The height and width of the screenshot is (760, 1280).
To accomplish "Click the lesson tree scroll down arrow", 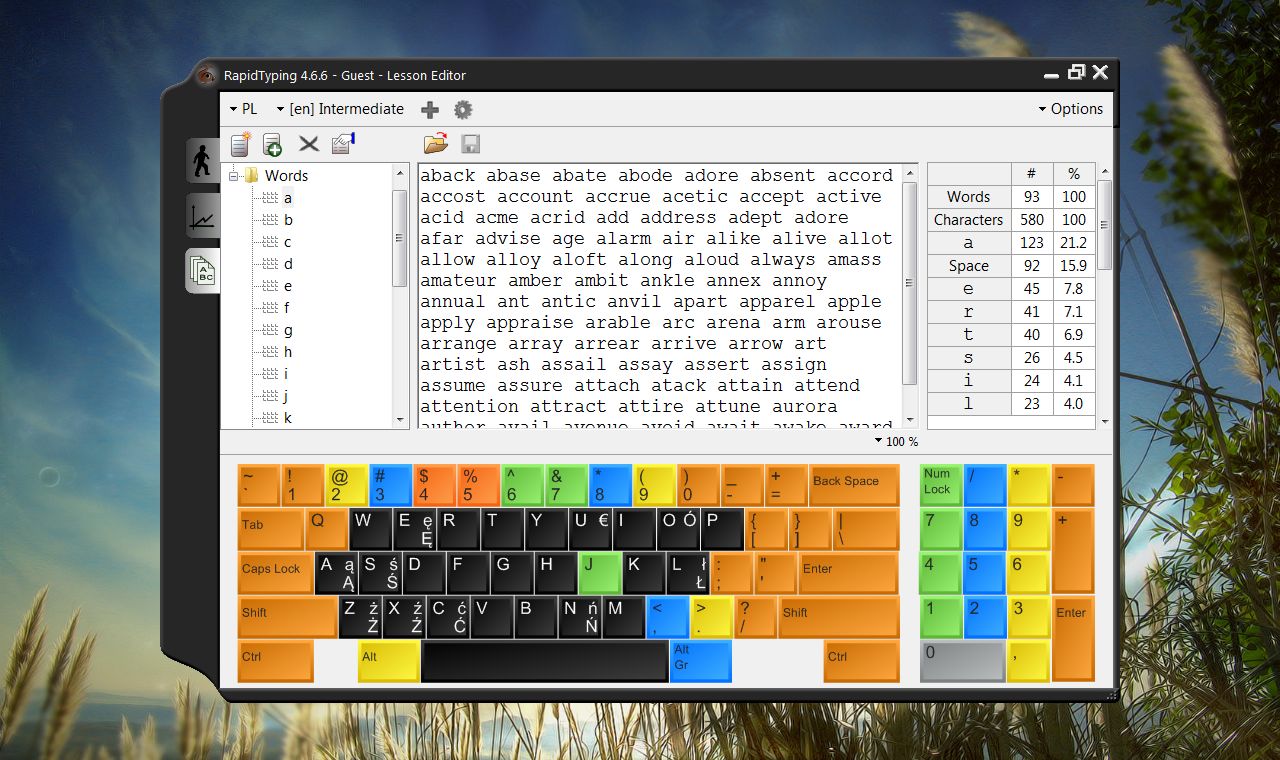I will pyautogui.click(x=400, y=420).
